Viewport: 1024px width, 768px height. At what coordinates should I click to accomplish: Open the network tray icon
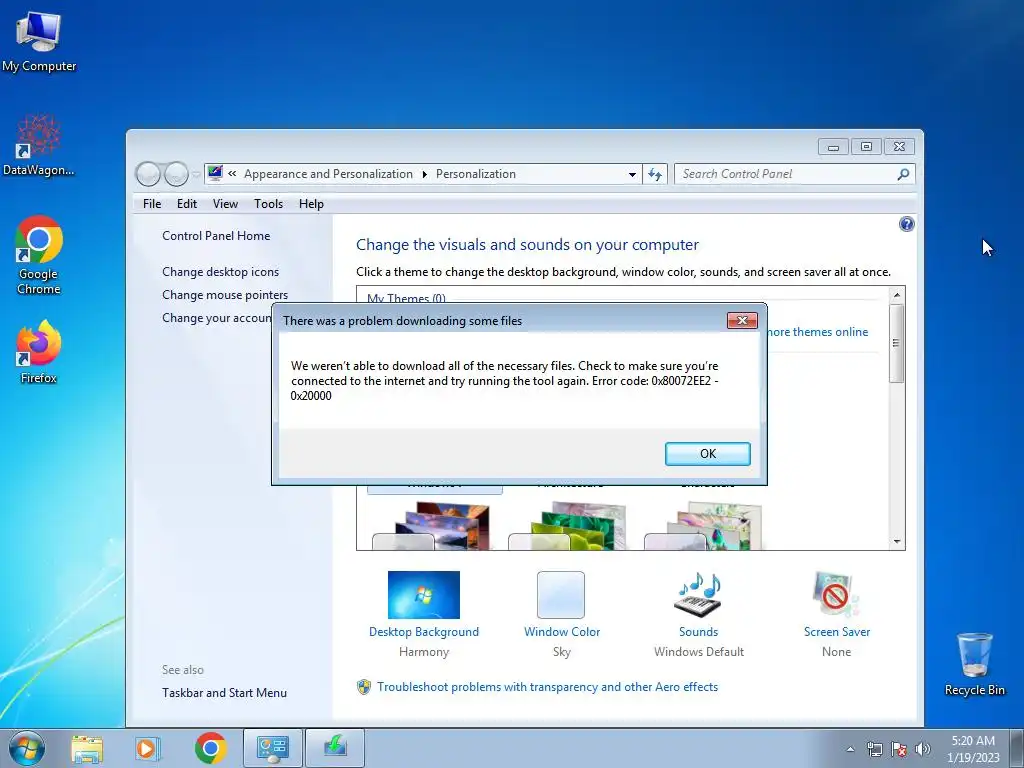click(x=874, y=749)
